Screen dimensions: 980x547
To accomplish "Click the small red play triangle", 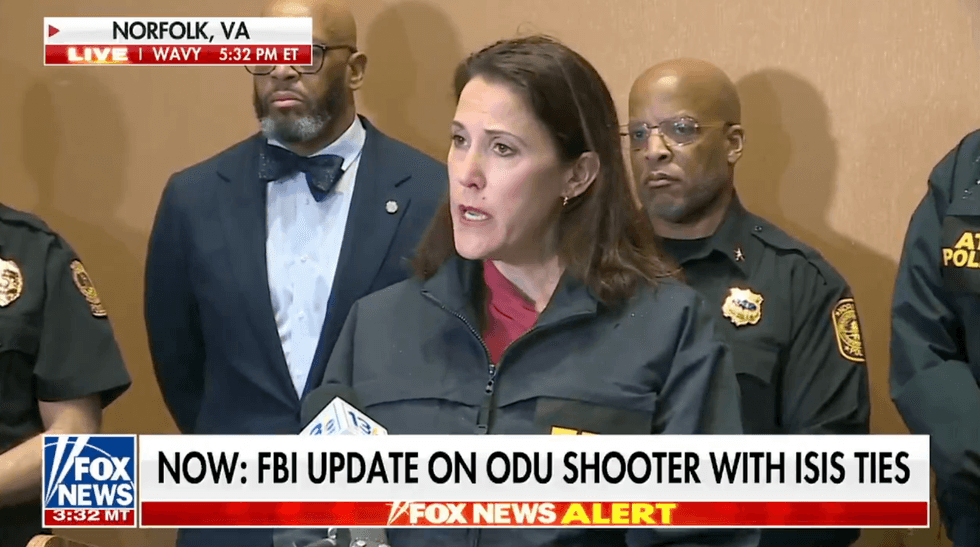I will click(54, 30).
